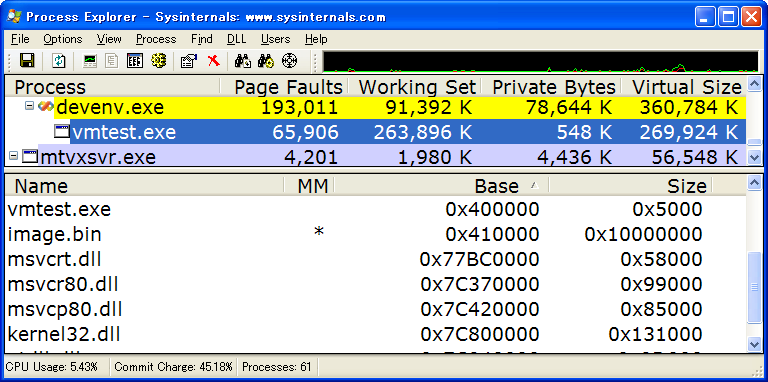Open the process Properties toolbar icon
768x382 pixels.
pyautogui.click(x=189, y=61)
